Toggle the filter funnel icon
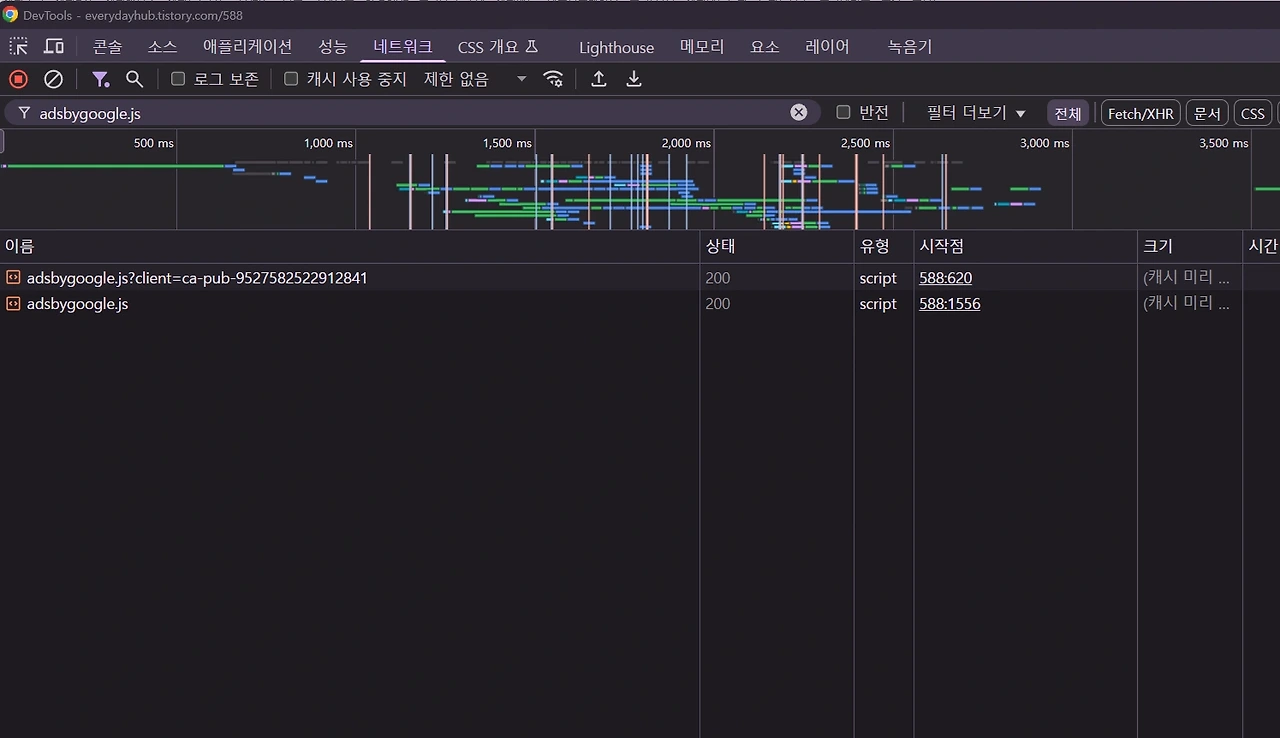This screenshot has width=1280, height=738. (x=100, y=79)
